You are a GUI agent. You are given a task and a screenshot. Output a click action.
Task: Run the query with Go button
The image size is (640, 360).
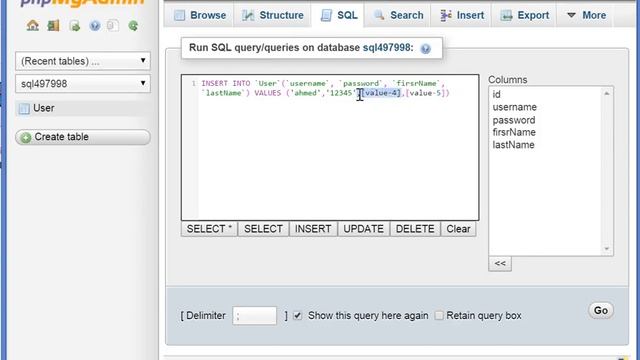pos(601,311)
